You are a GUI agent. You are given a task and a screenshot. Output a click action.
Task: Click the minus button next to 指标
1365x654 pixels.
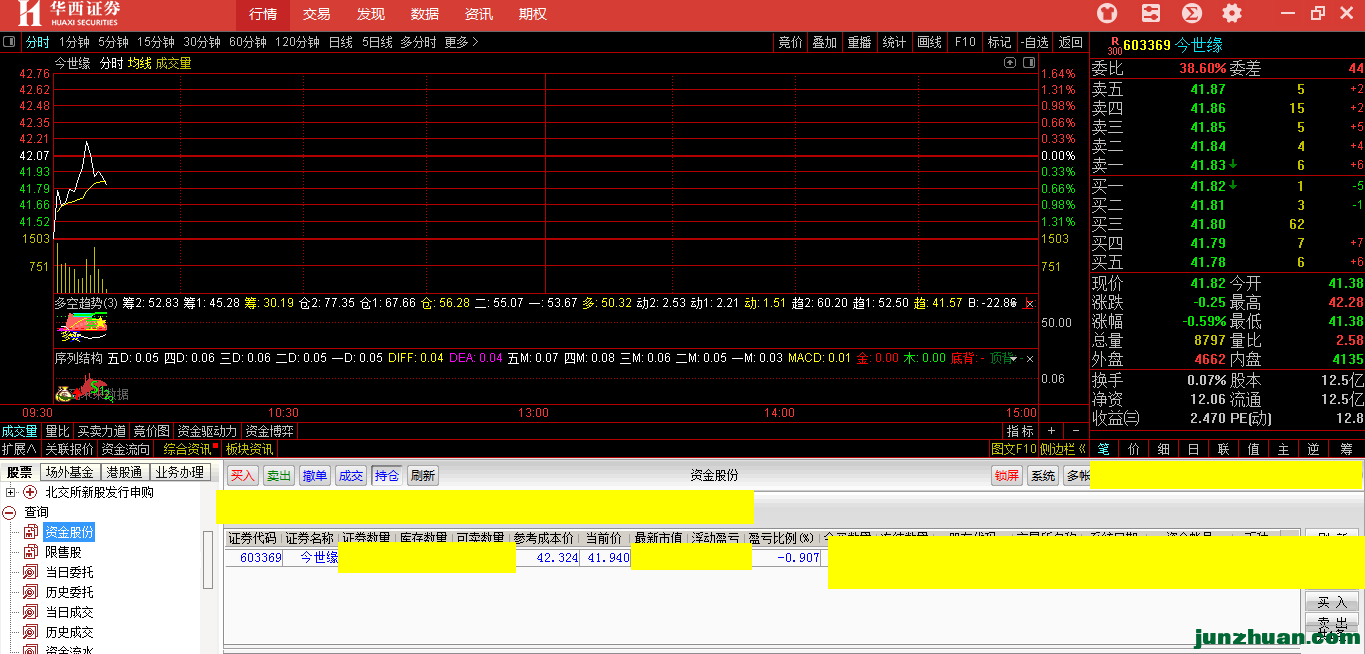[x=1074, y=431]
